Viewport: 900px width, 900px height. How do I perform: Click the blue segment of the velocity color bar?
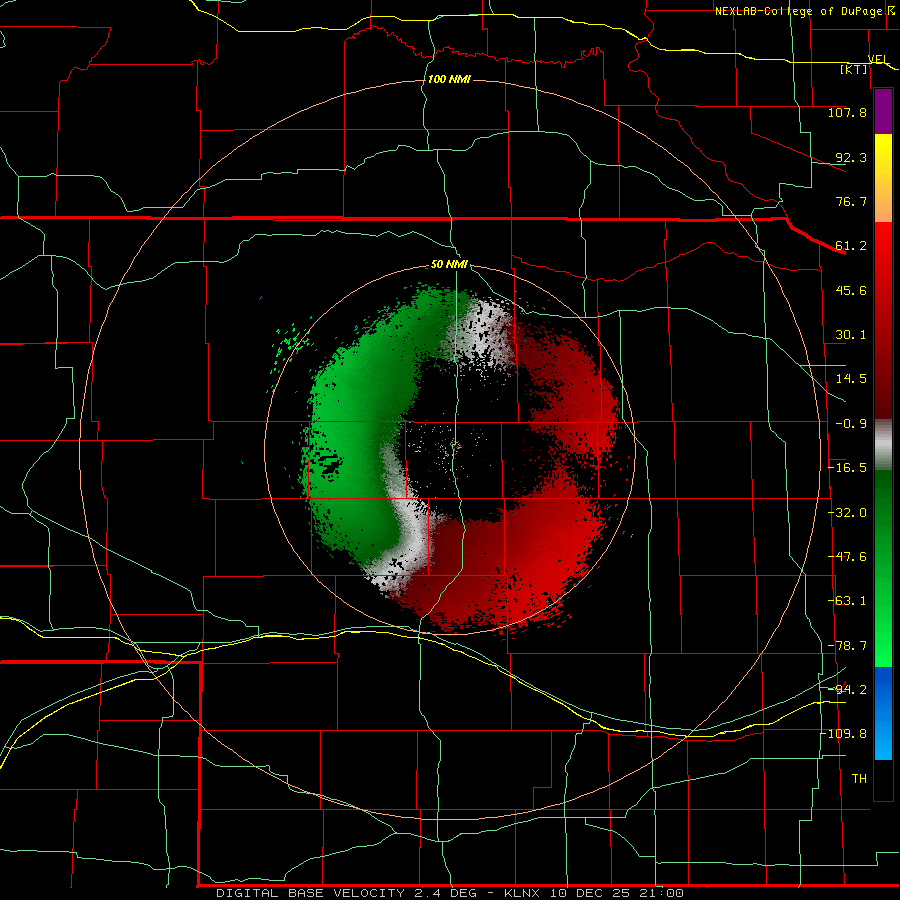pyautogui.click(x=883, y=713)
